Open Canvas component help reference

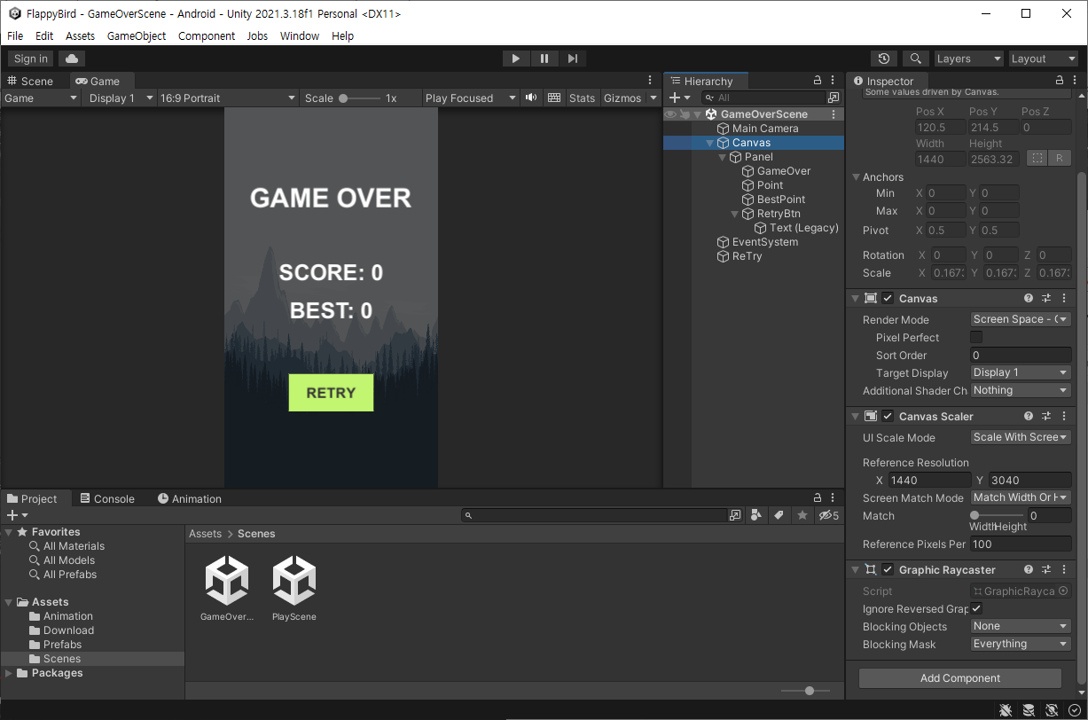click(1028, 298)
